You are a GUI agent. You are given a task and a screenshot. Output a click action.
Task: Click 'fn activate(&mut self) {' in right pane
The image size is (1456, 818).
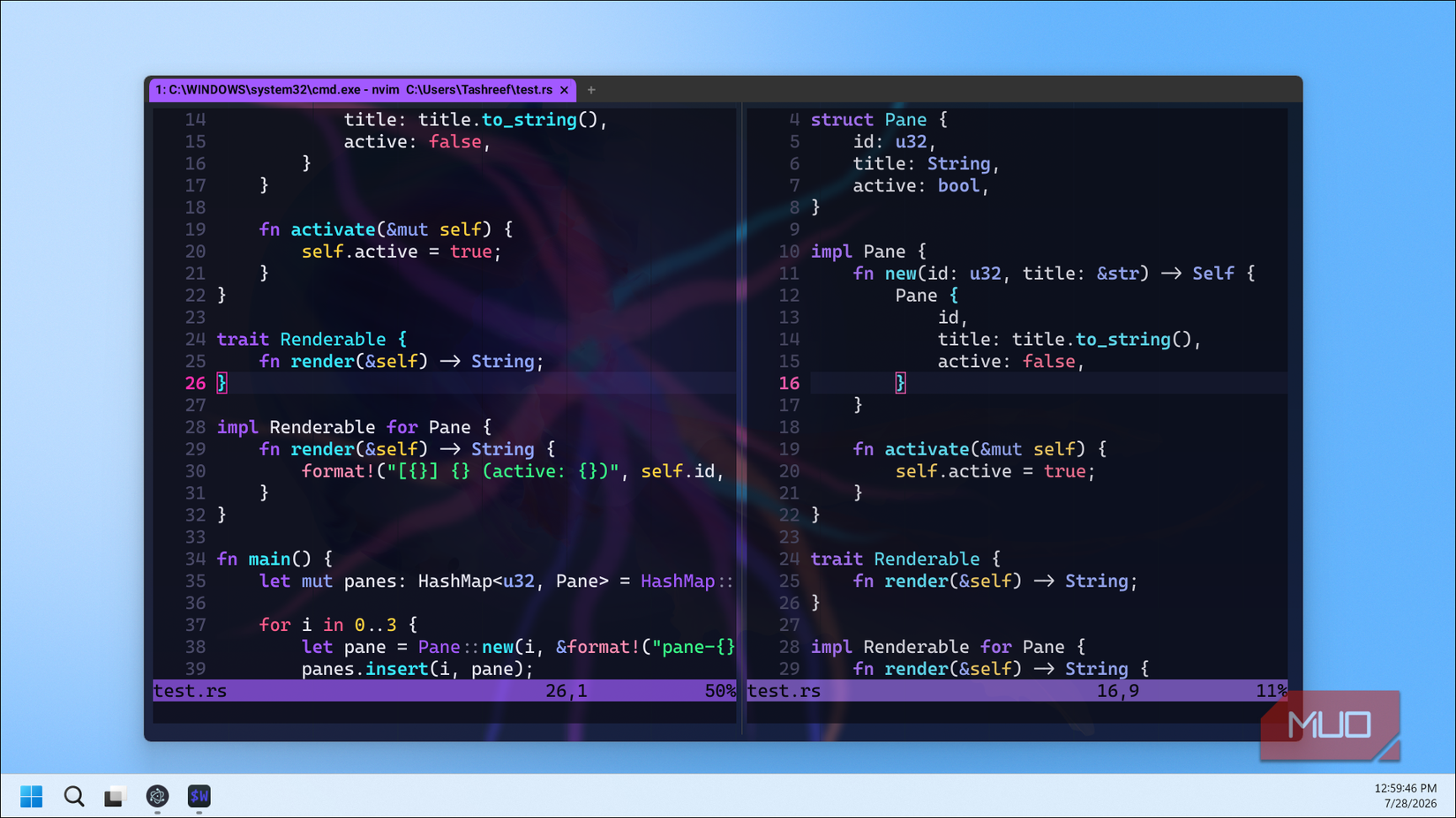tap(979, 449)
